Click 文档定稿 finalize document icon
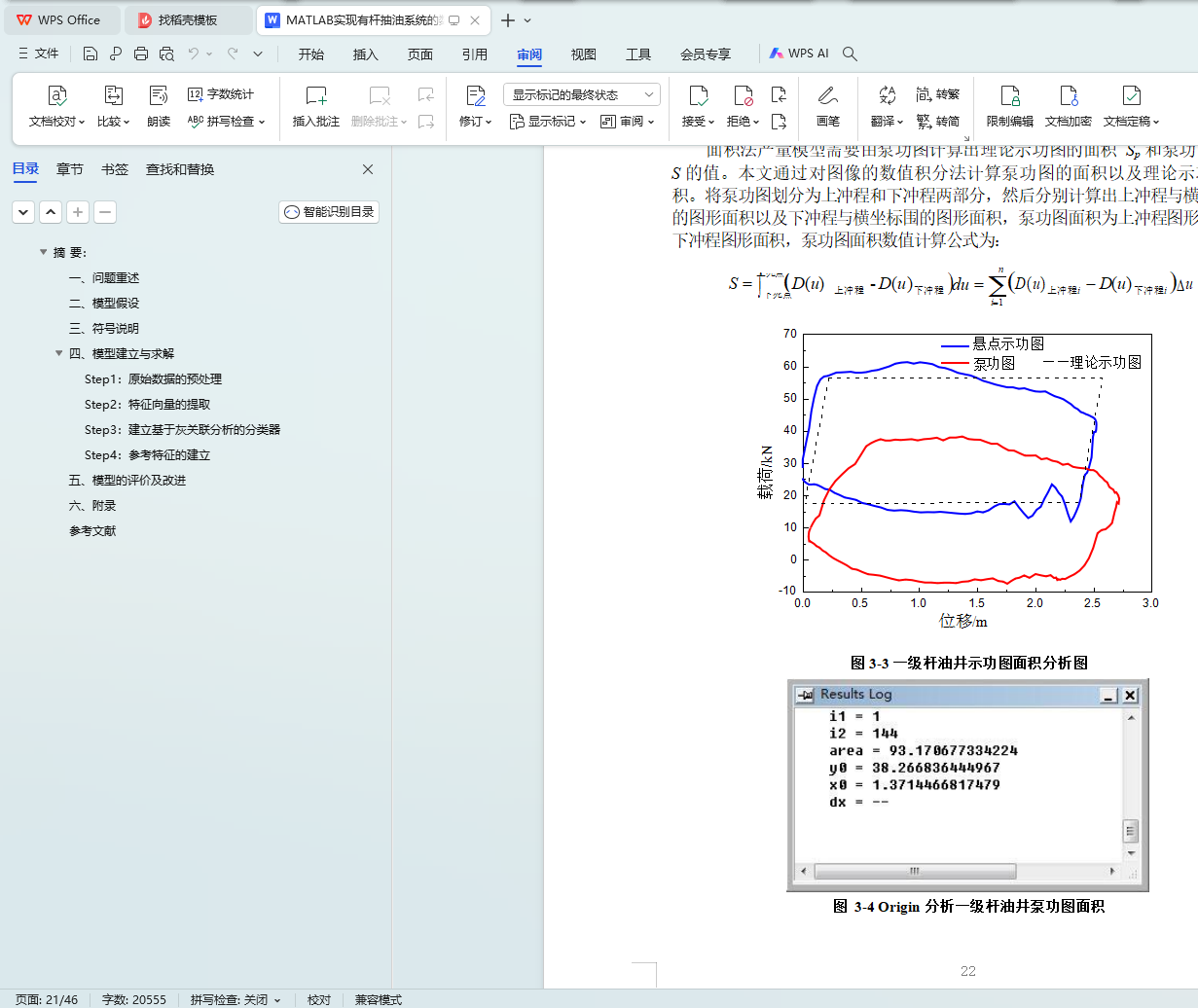 coord(1132,95)
